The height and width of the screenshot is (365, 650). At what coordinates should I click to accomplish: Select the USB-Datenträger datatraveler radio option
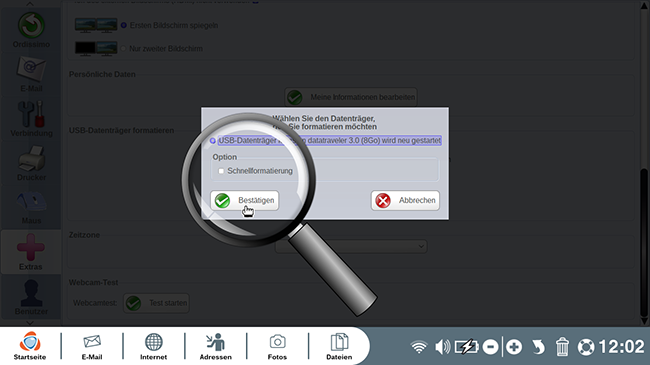pyautogui.click(x=212, y=141)
